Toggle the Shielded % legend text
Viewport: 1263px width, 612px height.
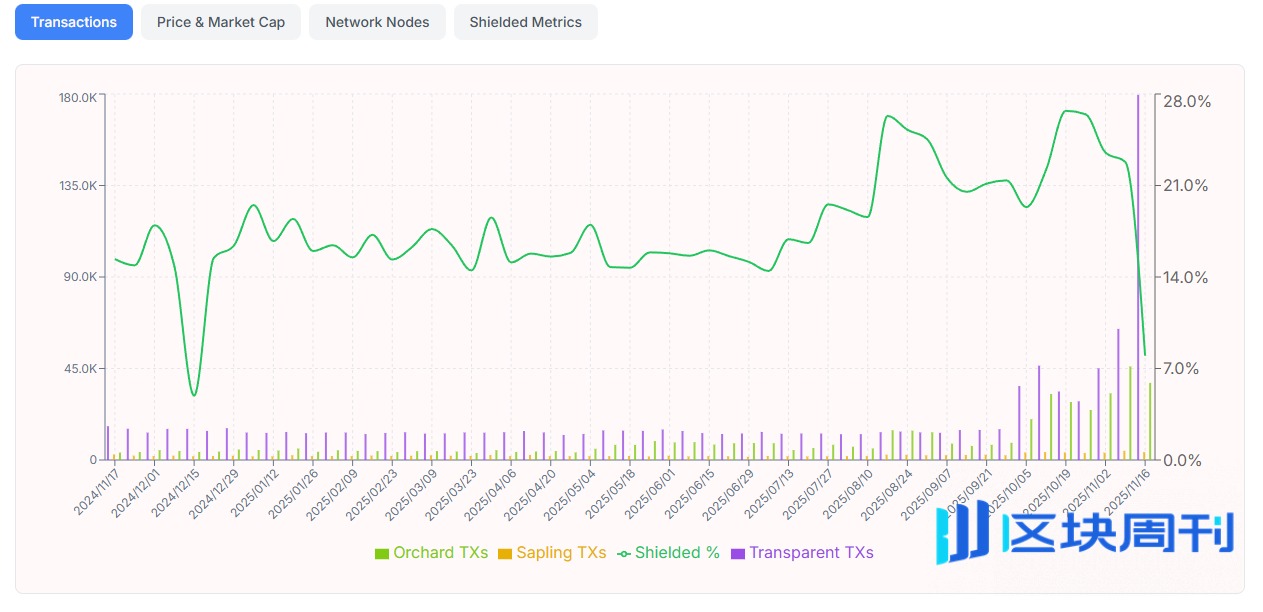(x=677, y=553)
